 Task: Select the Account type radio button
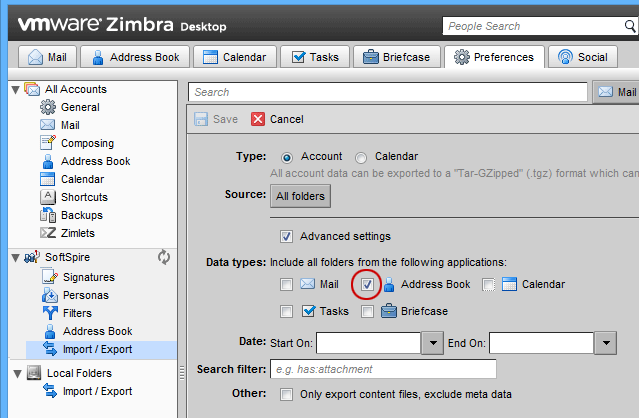[x=286, y=157]
